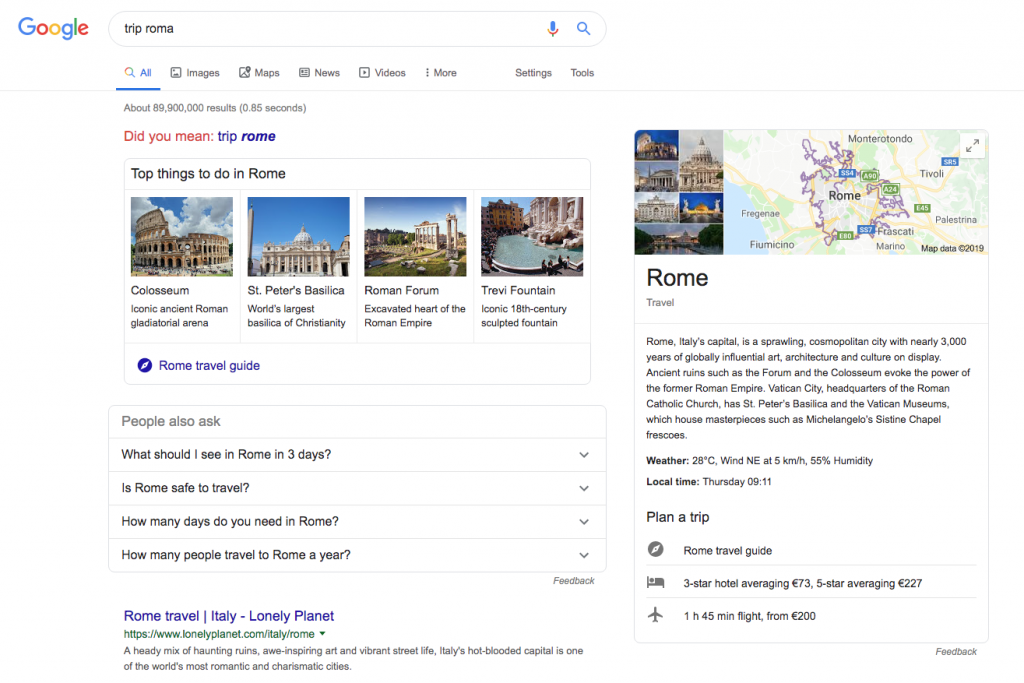
Task: Switch to the Images tab
Action: 195,72
